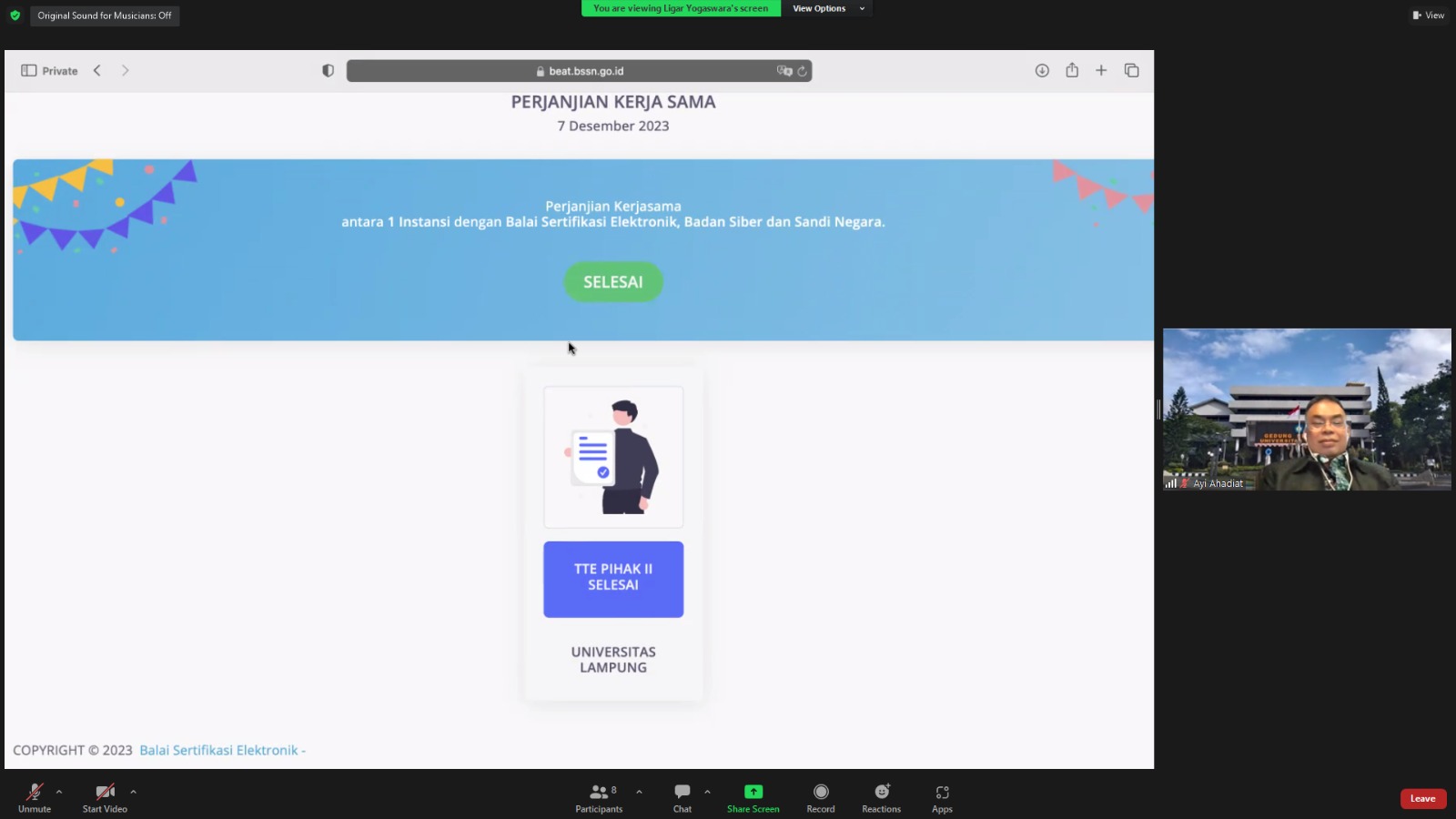
Task: Click the TTE PIHAK II SELESAI blue box
Action: [x=613, y=579]
